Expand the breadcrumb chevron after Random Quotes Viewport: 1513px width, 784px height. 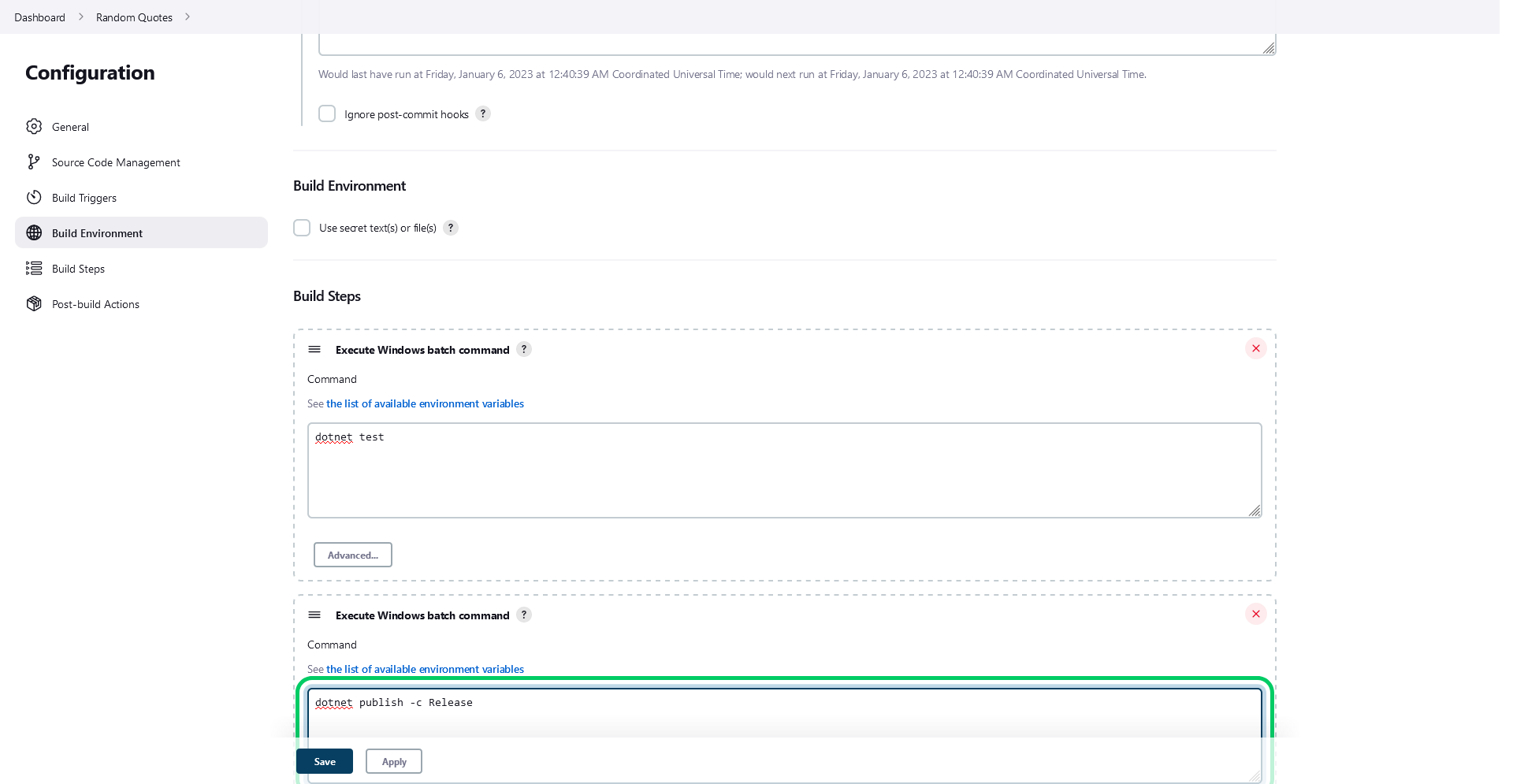click(x=188, y=17)
